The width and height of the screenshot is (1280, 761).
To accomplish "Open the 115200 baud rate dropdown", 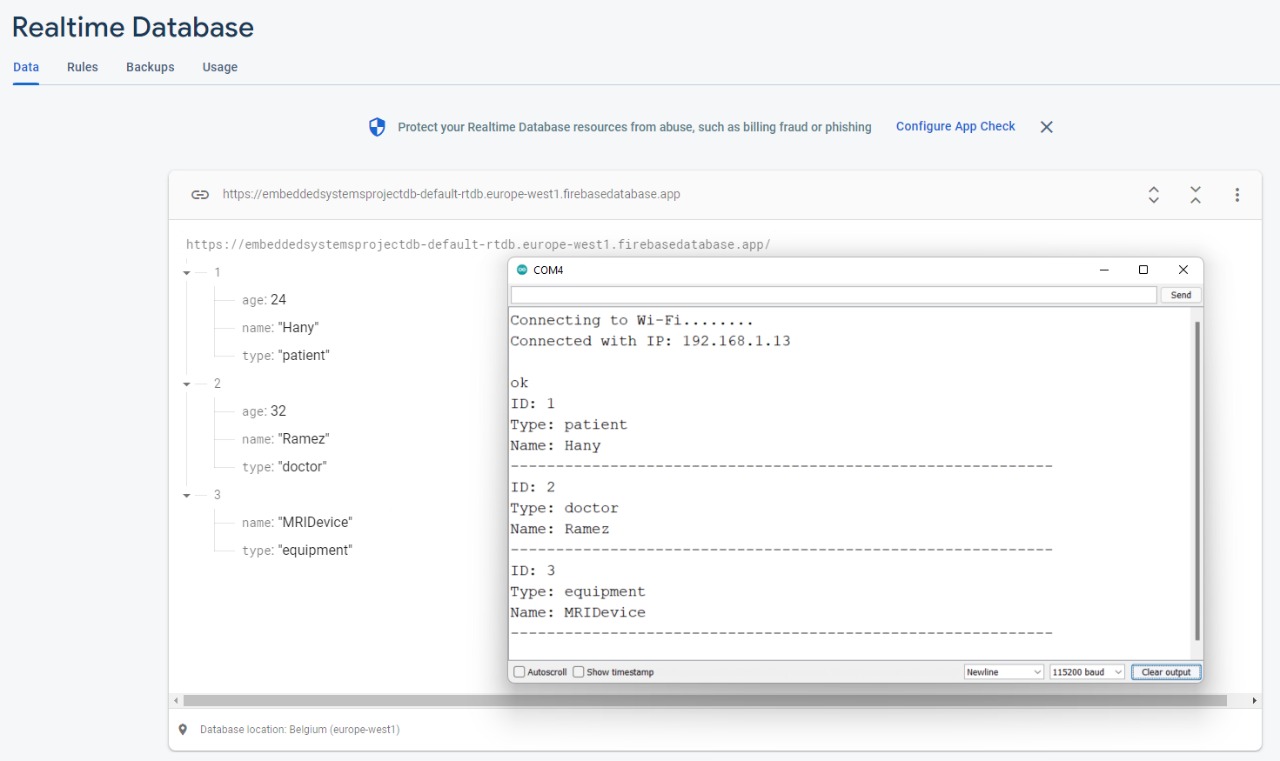I will (1086, 671).
